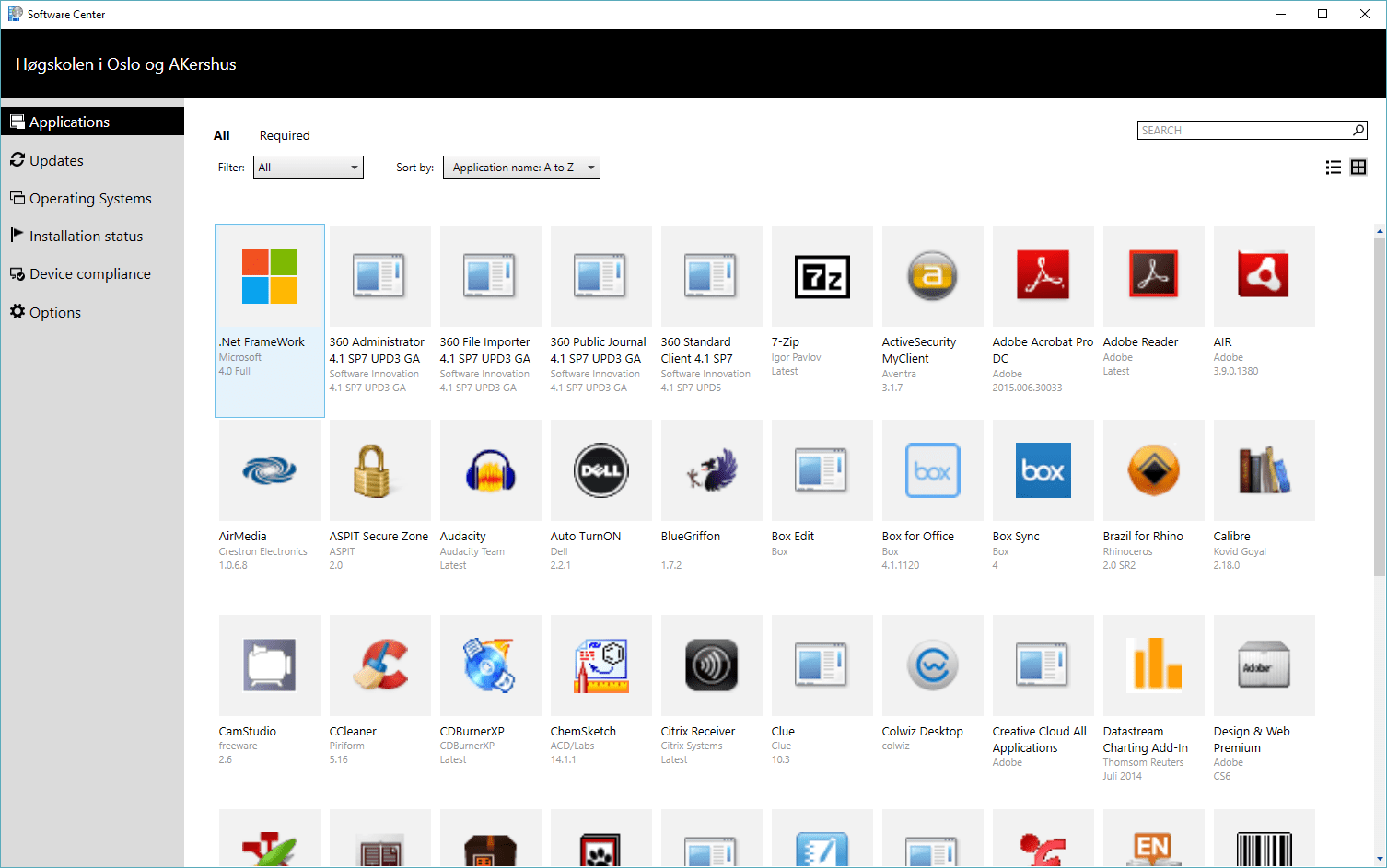Switch to list view
This screenshot has width=1387, height=868.
click(1333, 167)
